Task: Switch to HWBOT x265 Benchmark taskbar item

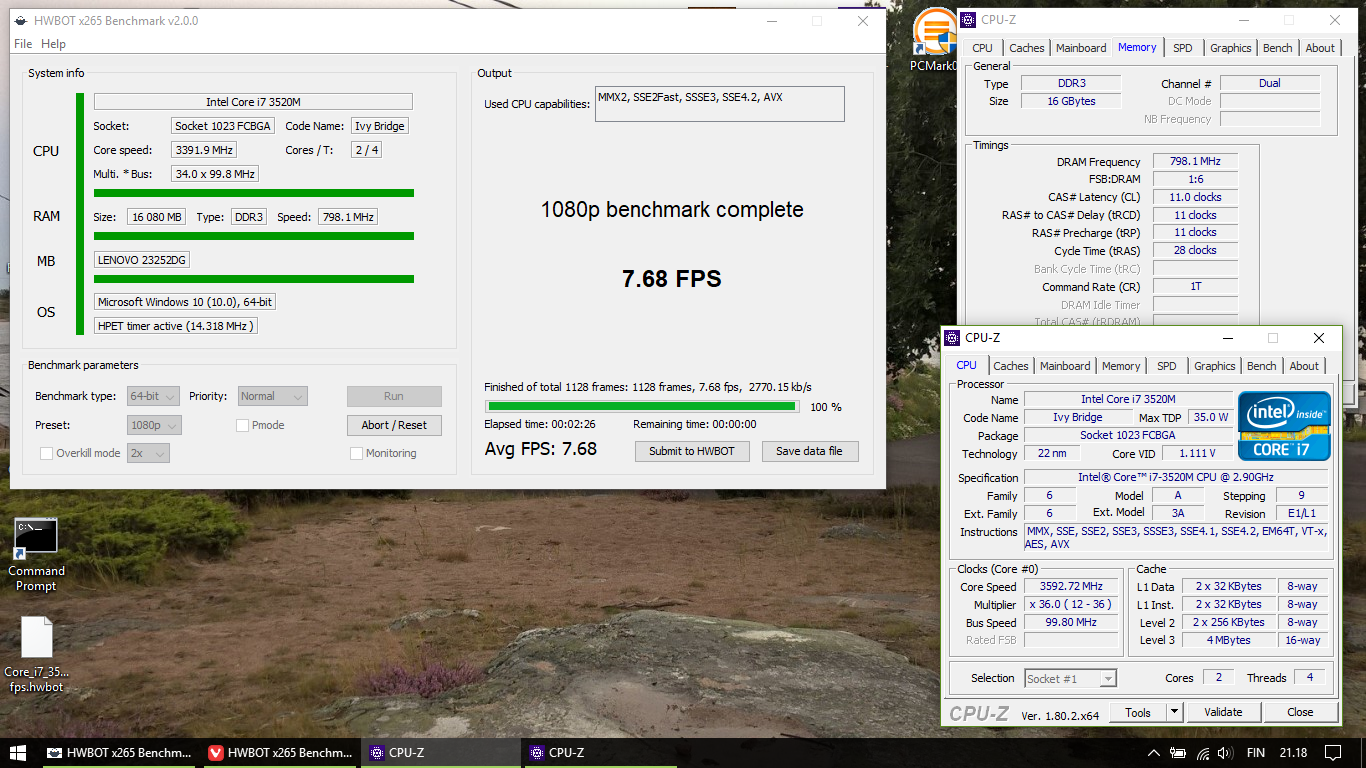Action: 120,753
